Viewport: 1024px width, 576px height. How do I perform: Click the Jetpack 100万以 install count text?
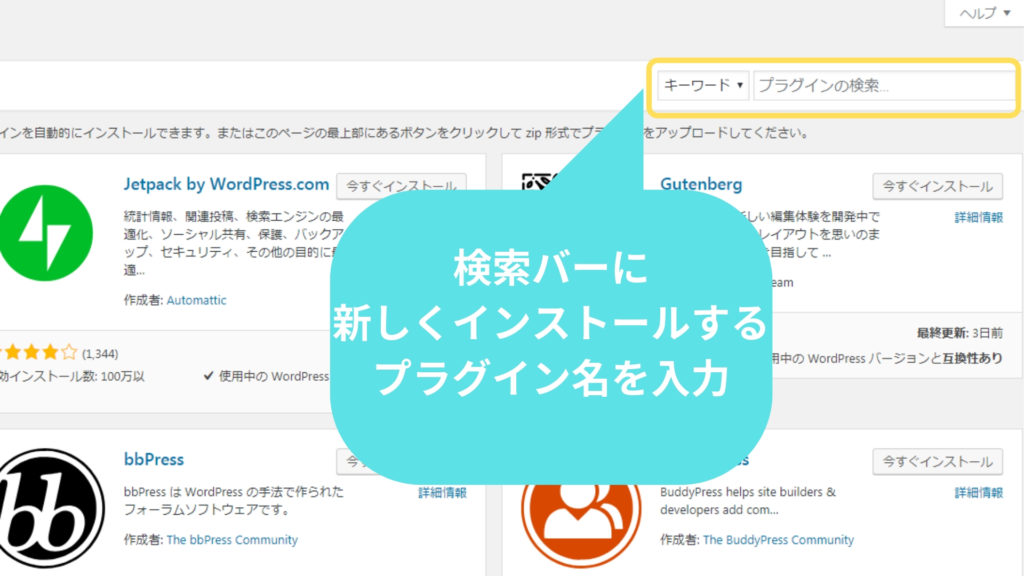(72, 377)
